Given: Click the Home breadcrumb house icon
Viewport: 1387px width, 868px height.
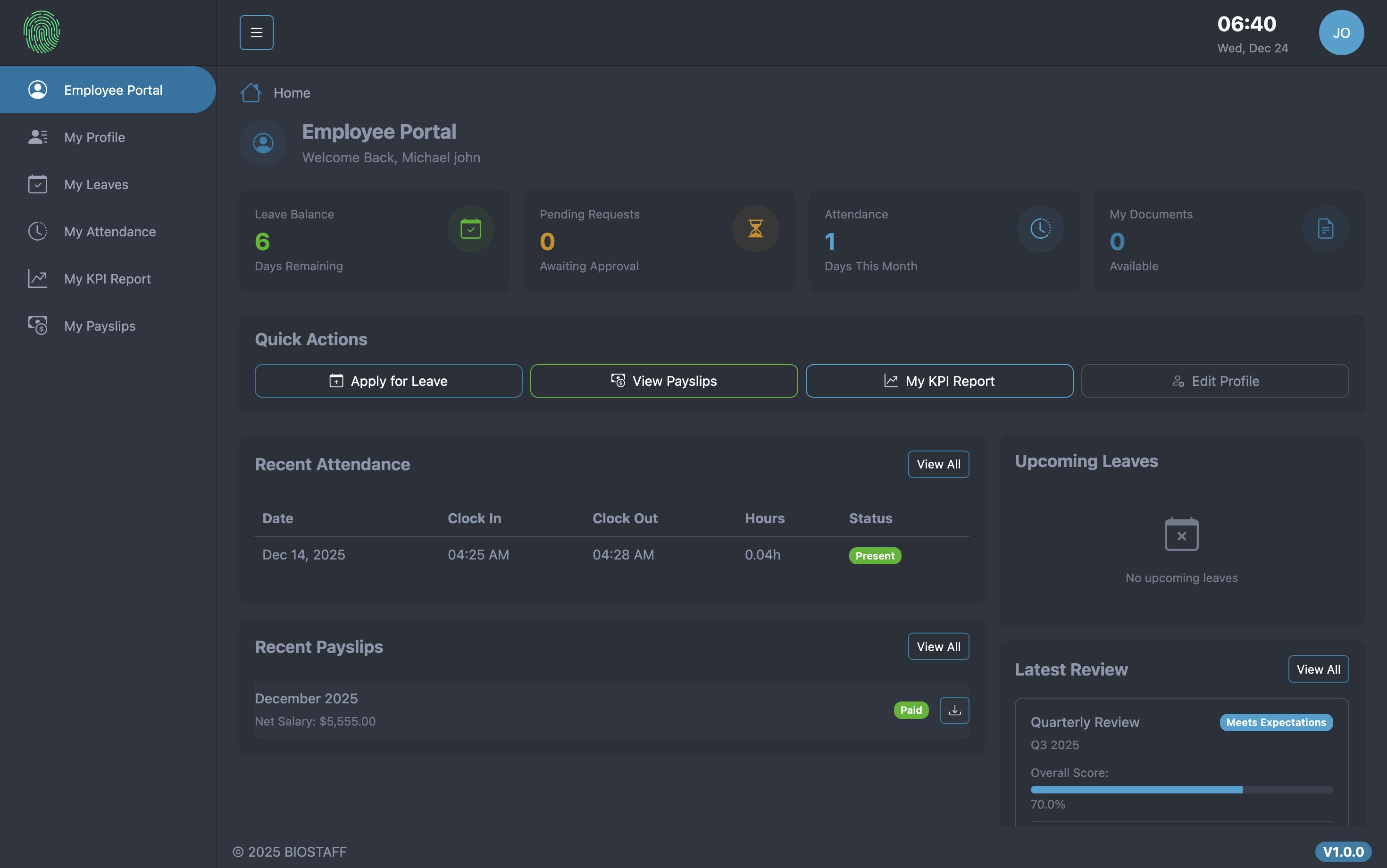Looking at the screenshot, I should [251, 92].
